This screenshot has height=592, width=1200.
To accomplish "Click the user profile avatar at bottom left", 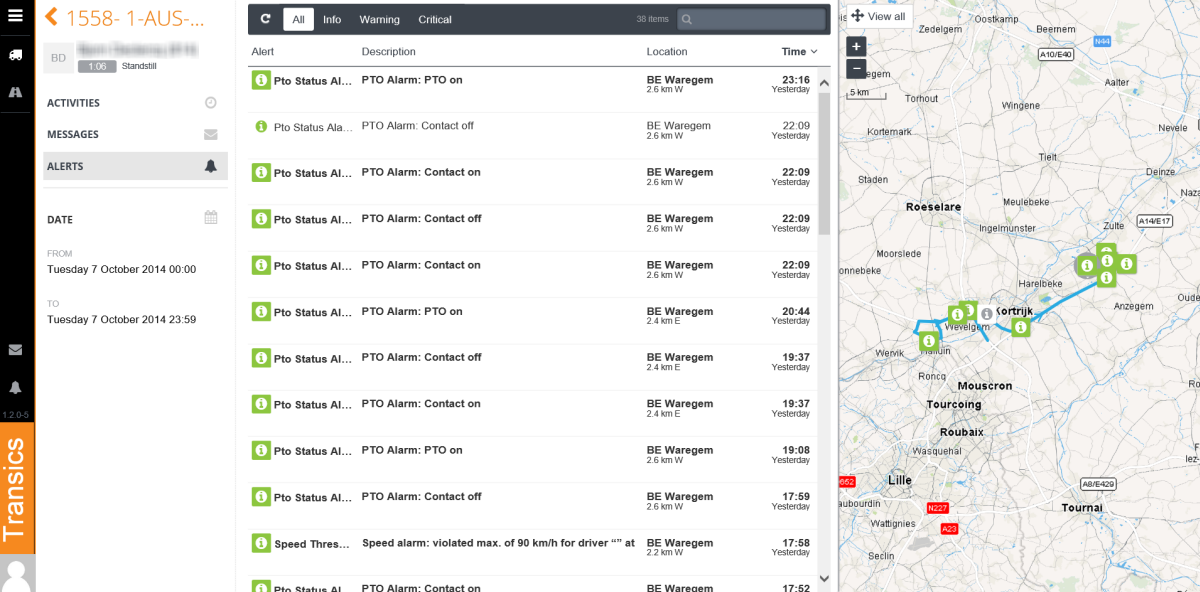I will click(16, 574).
